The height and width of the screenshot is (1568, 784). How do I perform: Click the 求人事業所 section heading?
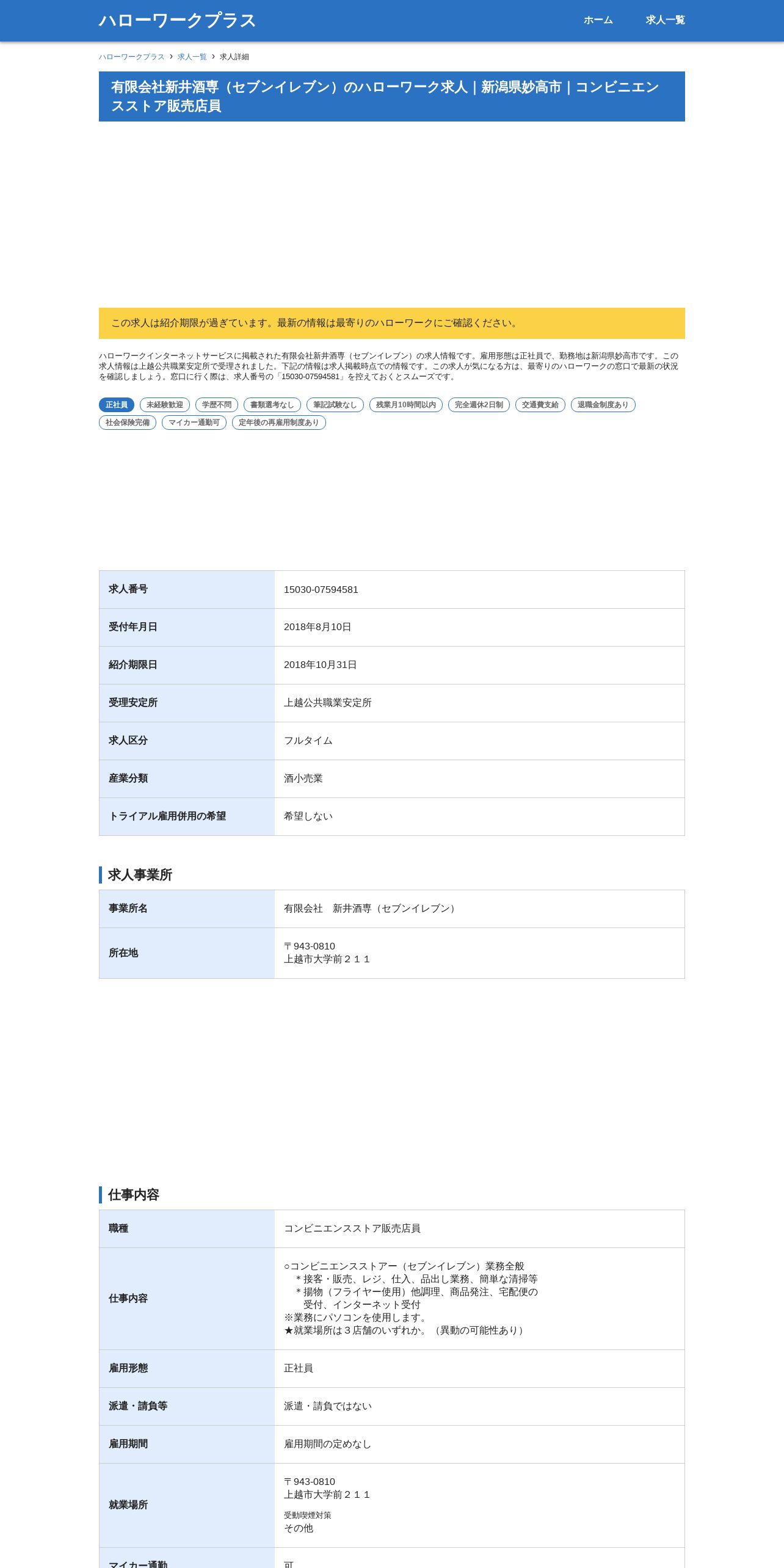[x=140, y=875]
